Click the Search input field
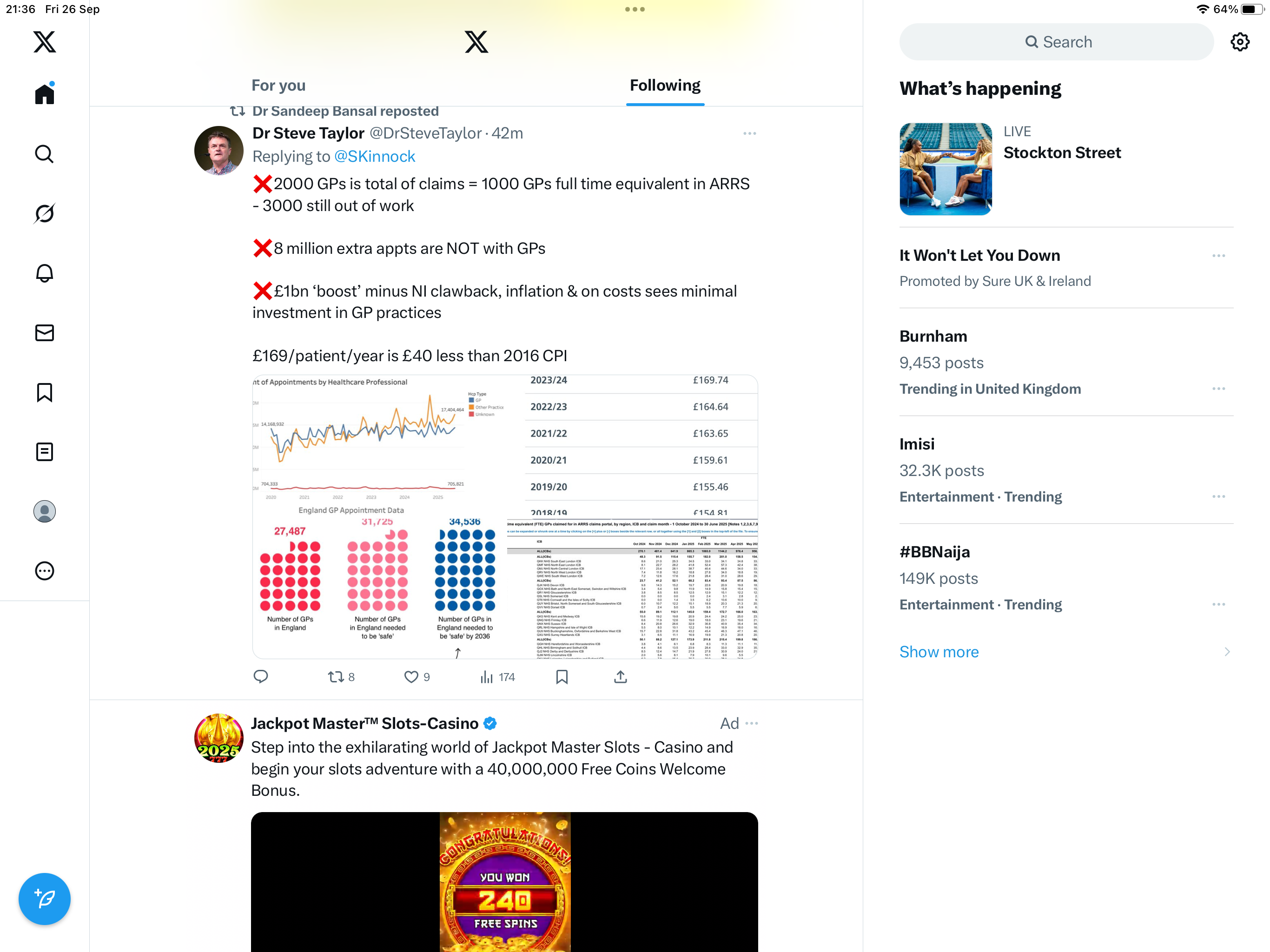Image resolution: width=1270 pixels, height=952 pixels. coord(1056,42)
